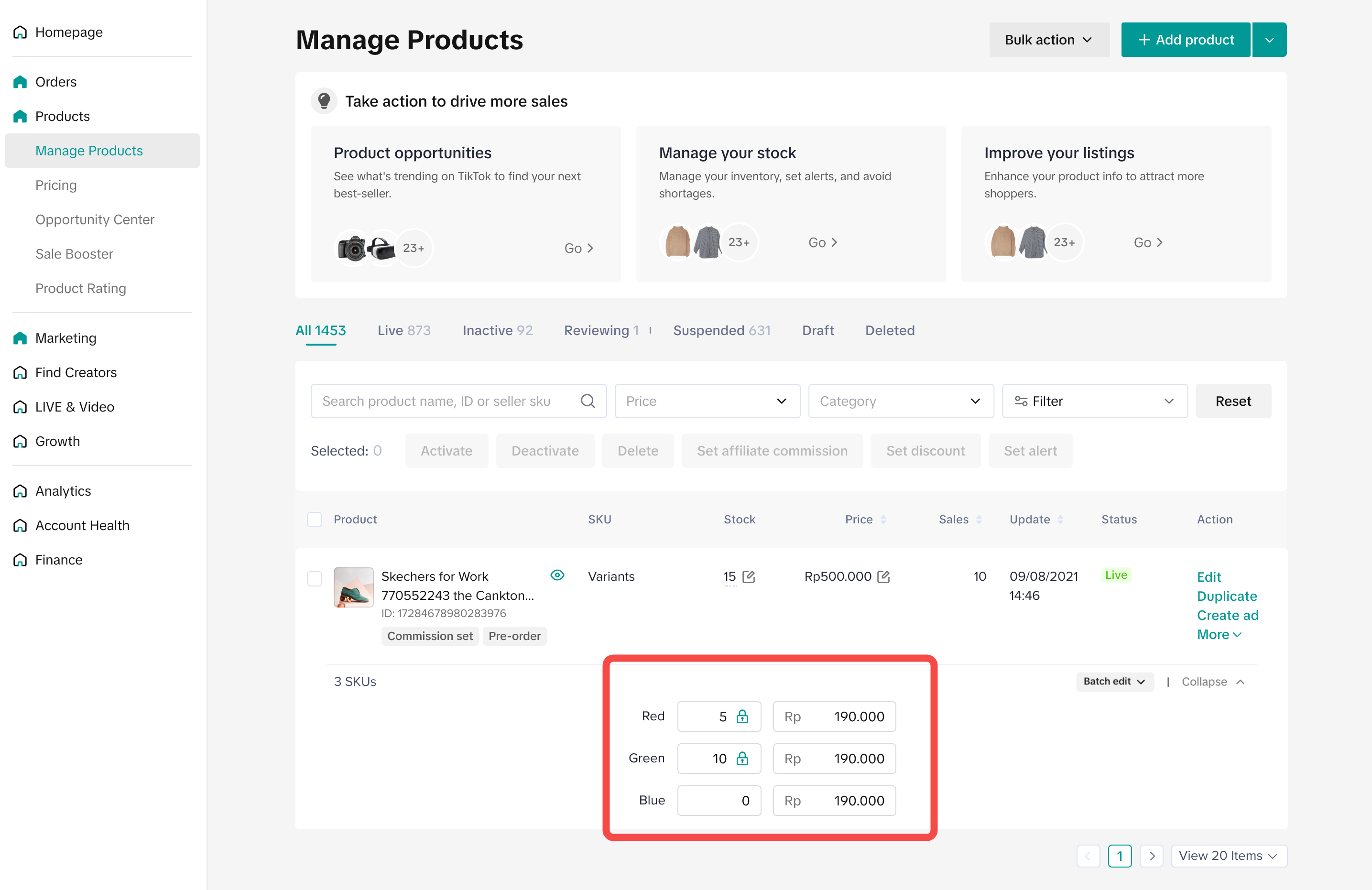Click the lightbulb icon beside Take action
1372x890 pixels.
coord(324,101)
